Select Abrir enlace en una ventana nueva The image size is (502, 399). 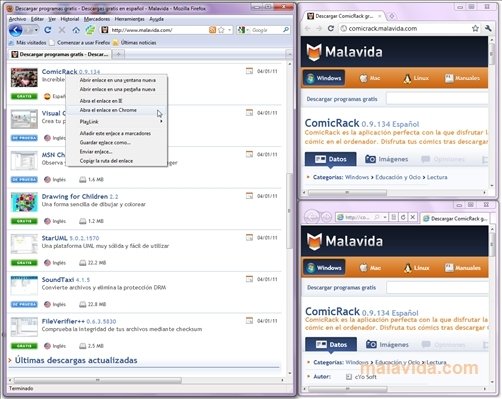point(117,80)
